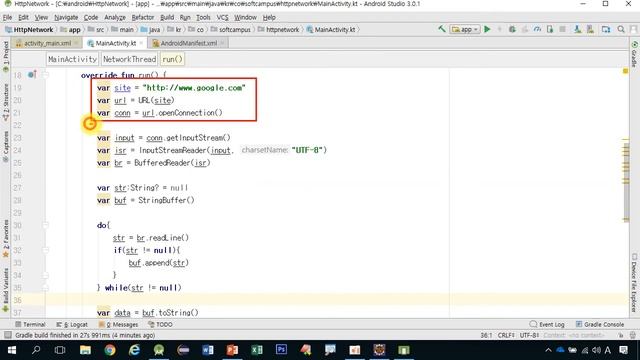The image size is (640, 360).
Task: Toggle the Structure tool window sidebar
Action: click(6, 102)
